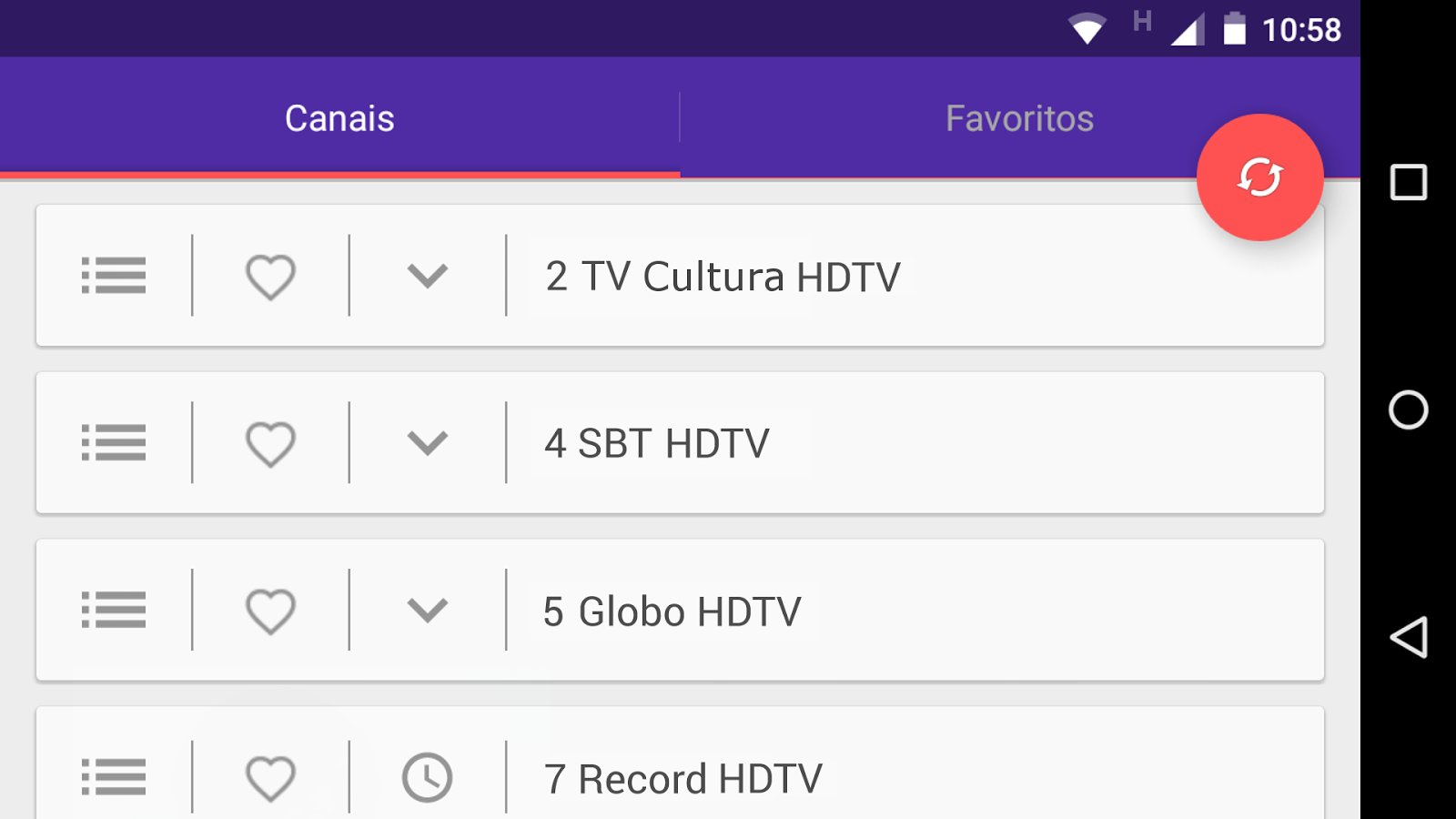
Task: Expand the SBT HDTV chevron
Action: tap(427, 443)
